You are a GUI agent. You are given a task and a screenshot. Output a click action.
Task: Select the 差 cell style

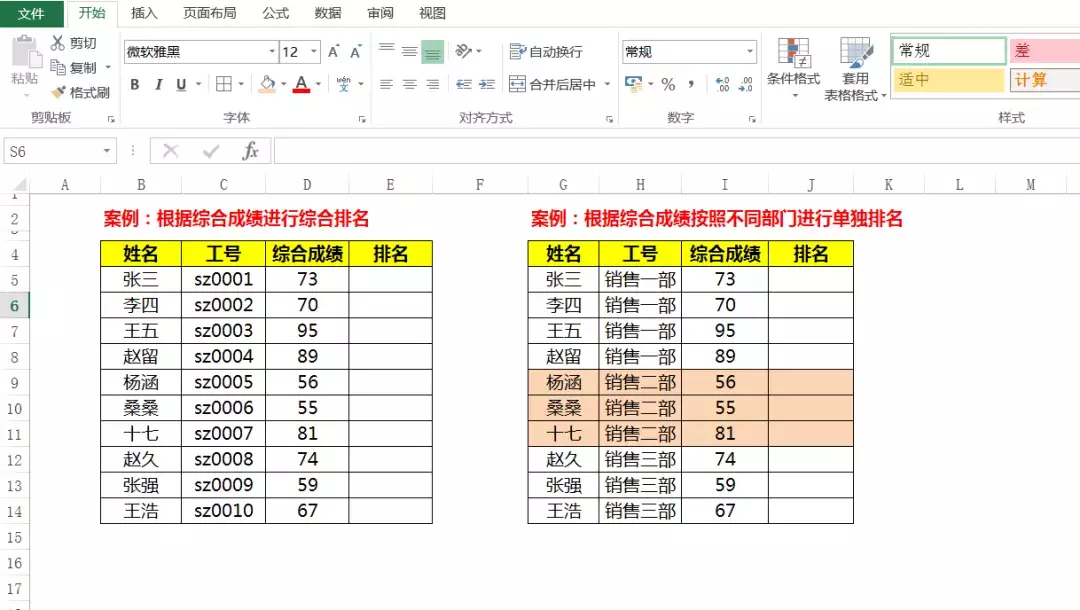[x=1045, y=50]
